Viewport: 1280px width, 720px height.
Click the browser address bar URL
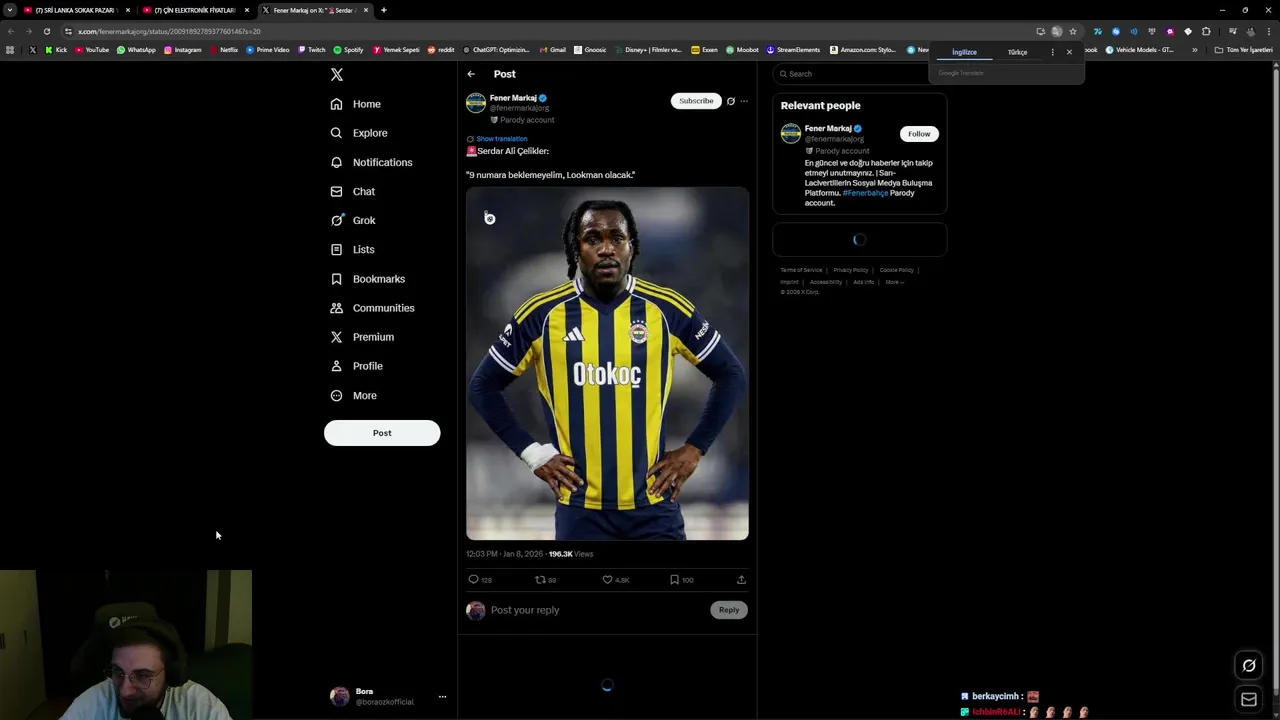(170, 31)
